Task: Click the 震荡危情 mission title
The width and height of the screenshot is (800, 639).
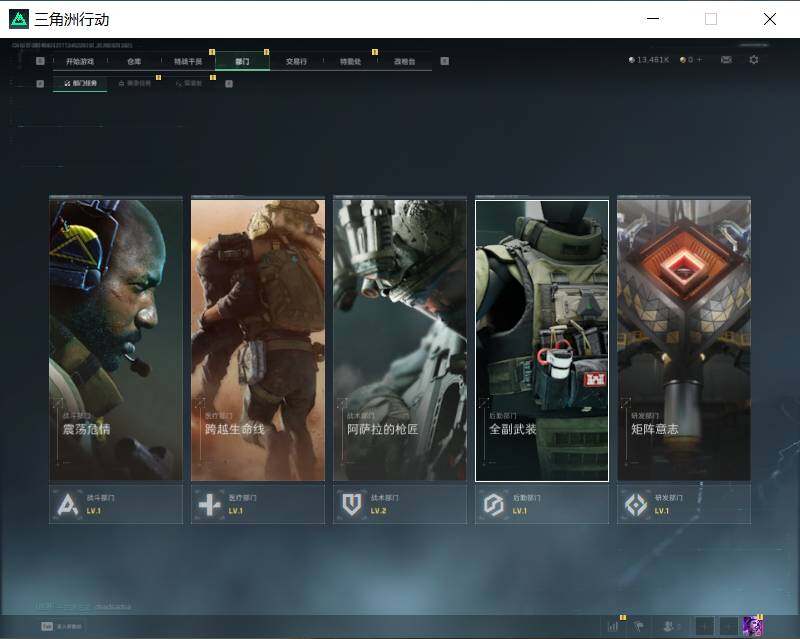Action: tap(86, 429)
